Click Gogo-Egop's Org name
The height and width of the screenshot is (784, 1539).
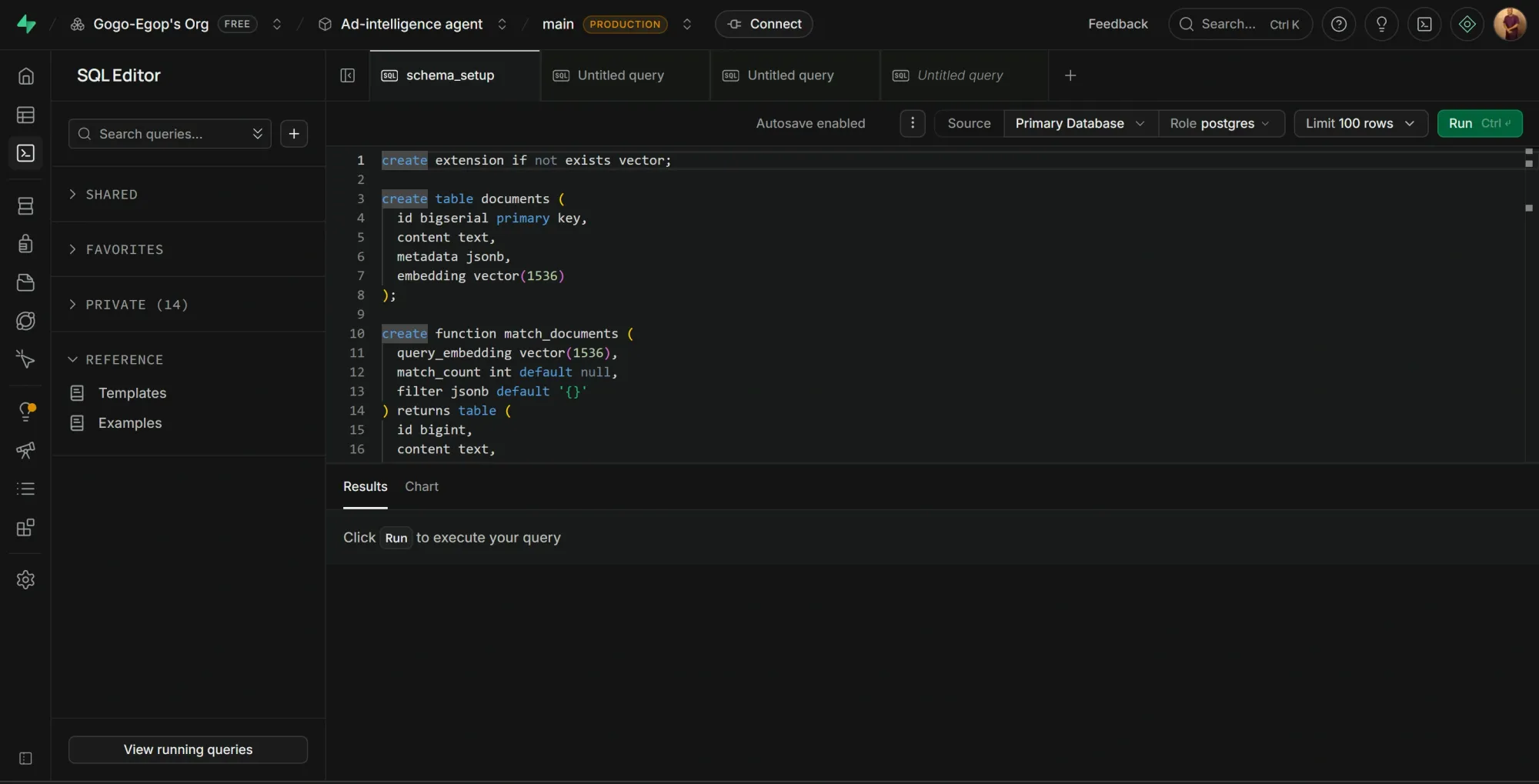click(151, 24)
